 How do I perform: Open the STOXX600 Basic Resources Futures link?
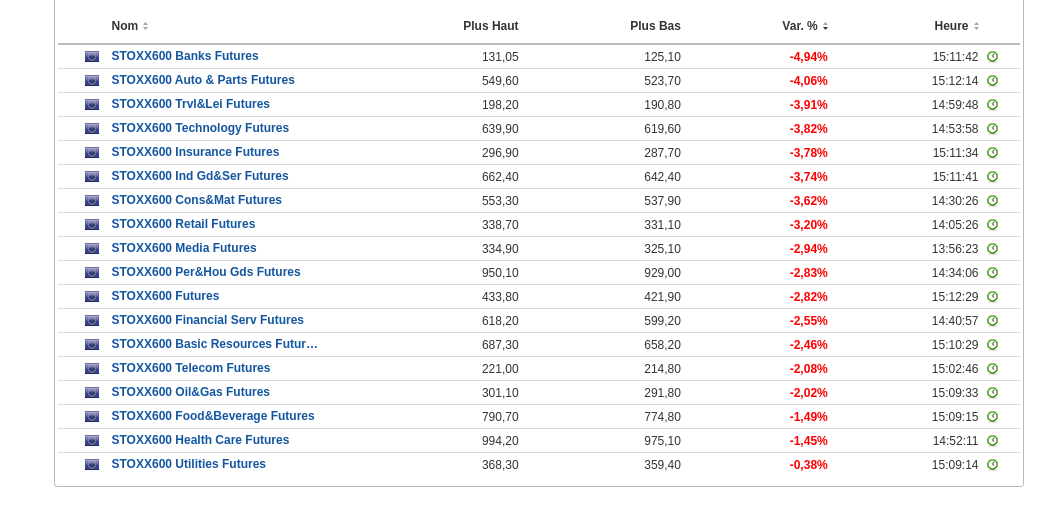pyautogui.click(x=214, y=344)
